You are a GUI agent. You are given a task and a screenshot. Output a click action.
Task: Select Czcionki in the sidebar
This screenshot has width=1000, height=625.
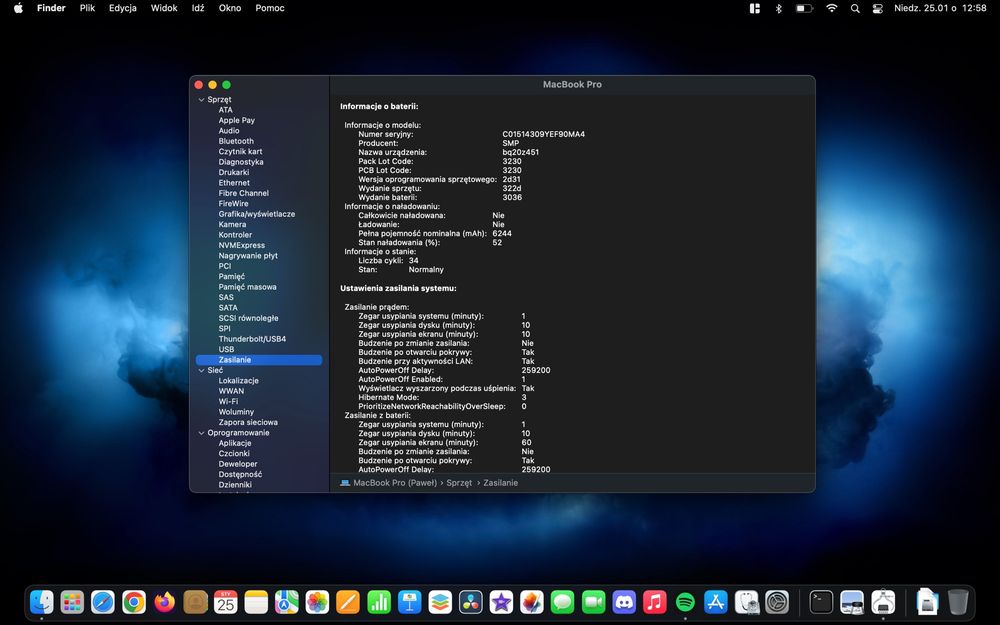pyautogui.click(x=234, y=453)
